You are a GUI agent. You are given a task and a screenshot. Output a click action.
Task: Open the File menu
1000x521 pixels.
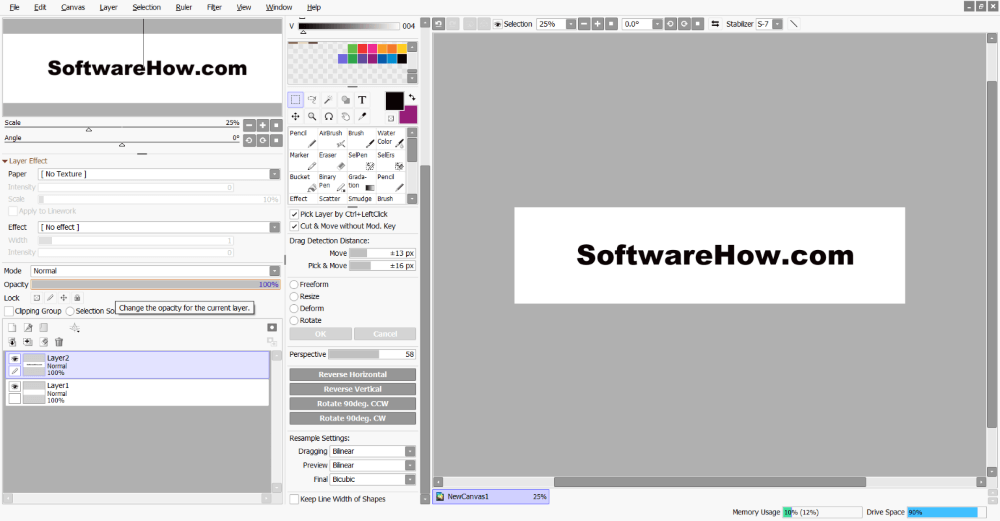[14, 7]
